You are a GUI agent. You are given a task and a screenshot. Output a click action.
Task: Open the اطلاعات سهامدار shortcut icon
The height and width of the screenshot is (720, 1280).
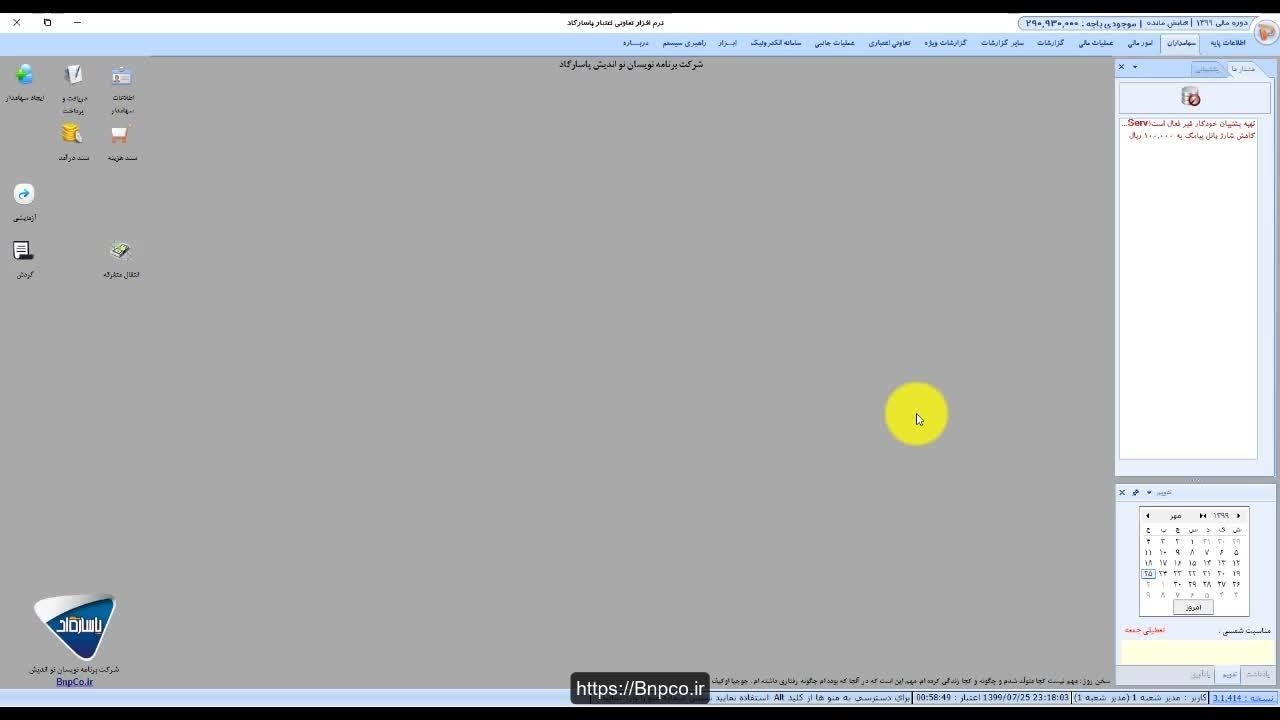122,76
